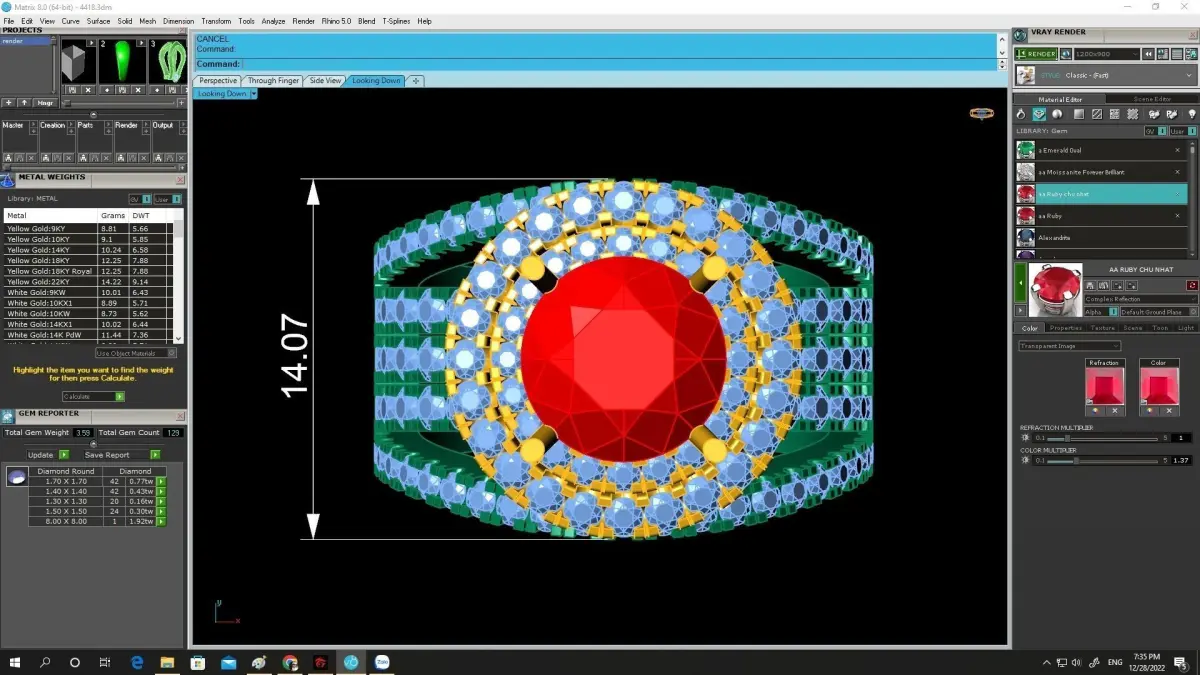Screen dimensions: 1200x675
Task: Select the ring metal material category icon
Action: 1022,114
